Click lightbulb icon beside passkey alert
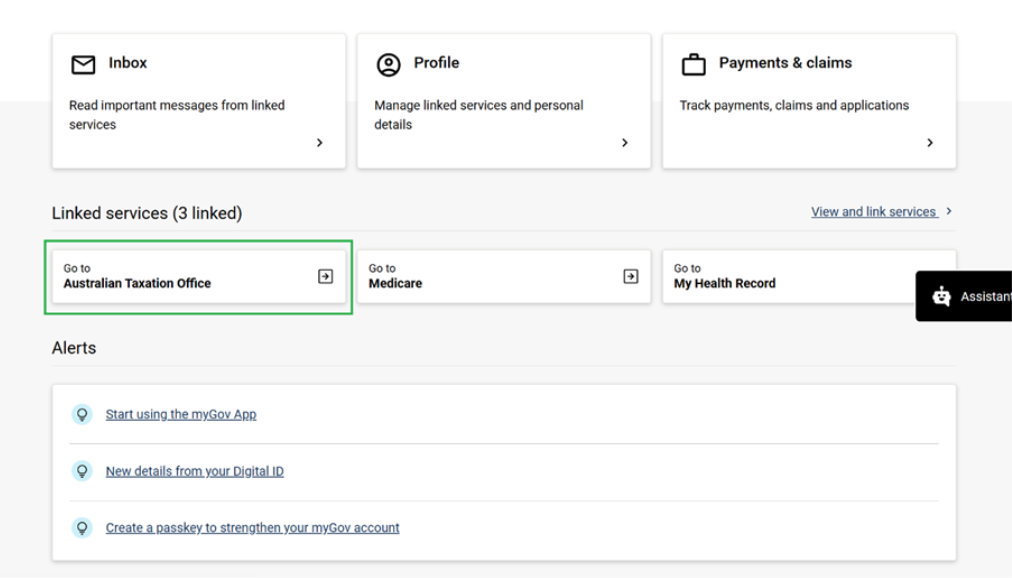1012x578 pixels. (82, 528)
